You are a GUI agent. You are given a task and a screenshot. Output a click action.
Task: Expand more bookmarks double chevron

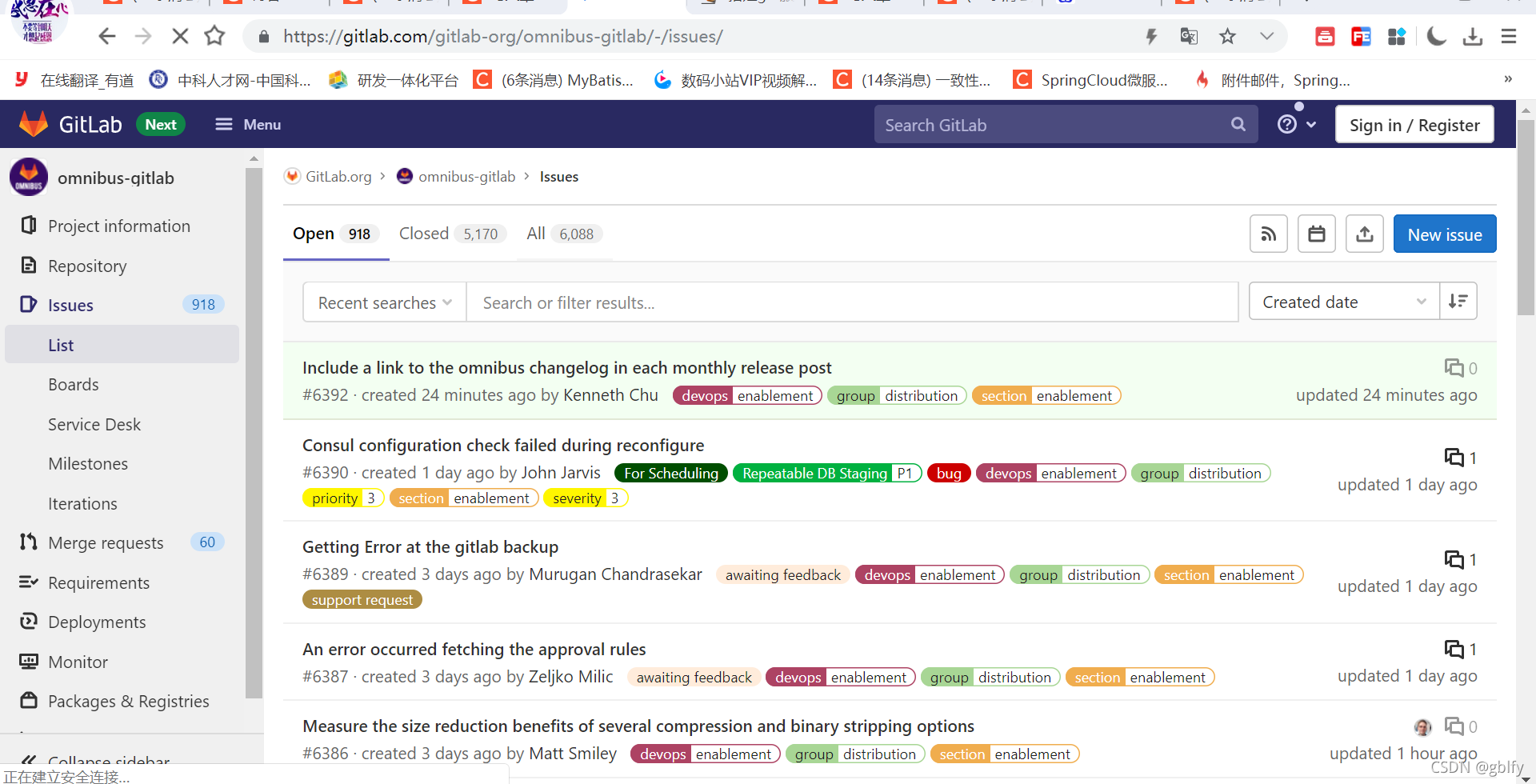[x=1507, y=78]
